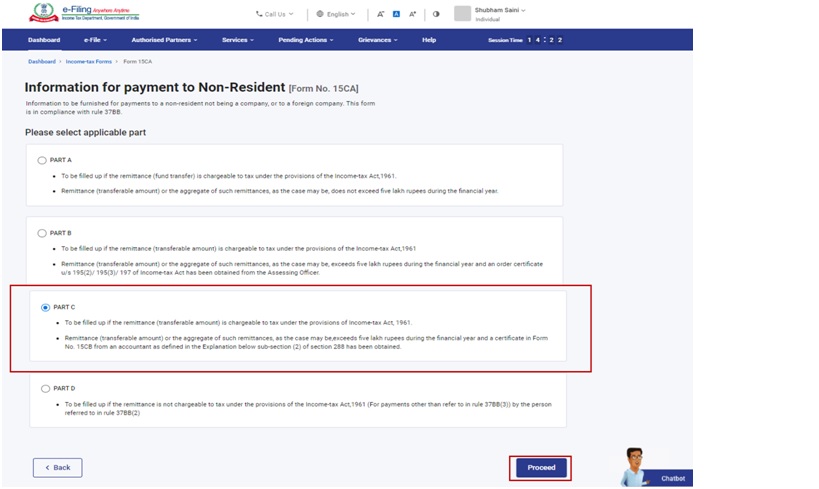The height and width of the screenshot is (489, 819).
Task: Choose the PART D radio option
Action: point(45,388)
